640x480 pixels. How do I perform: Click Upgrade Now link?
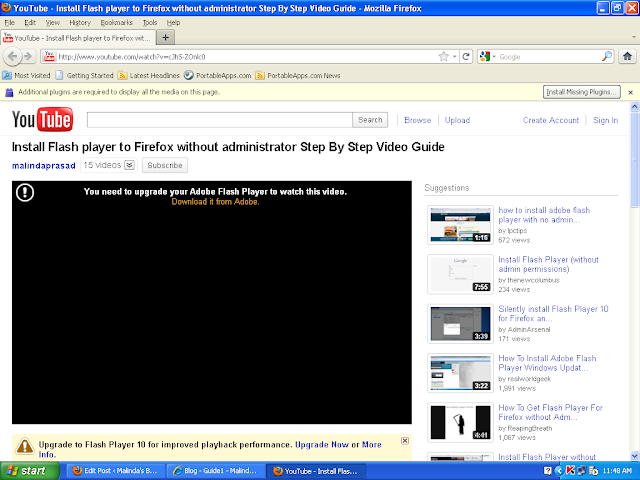pos(322,444)
